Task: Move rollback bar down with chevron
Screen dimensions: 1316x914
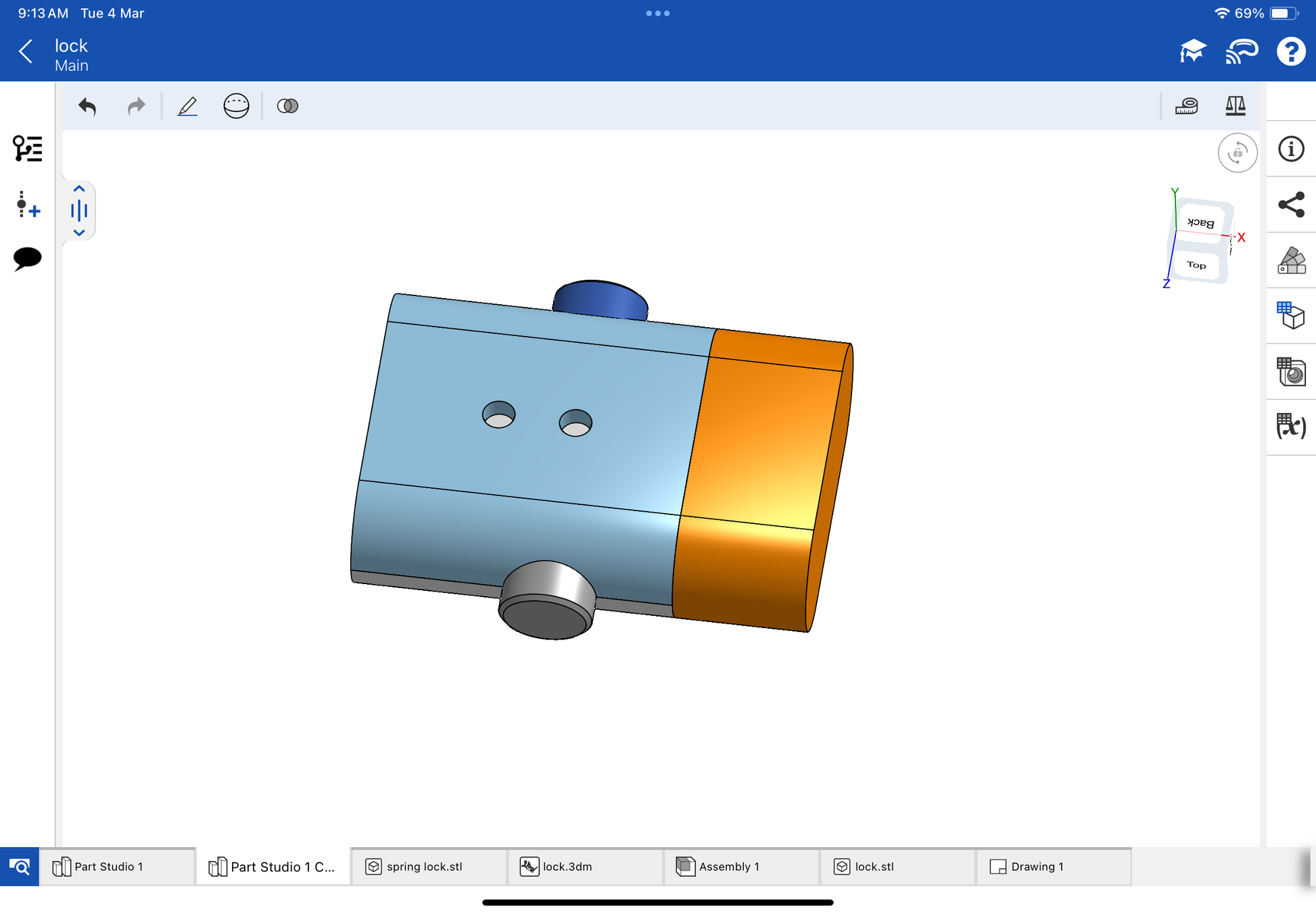Action: tap(79, 233)
